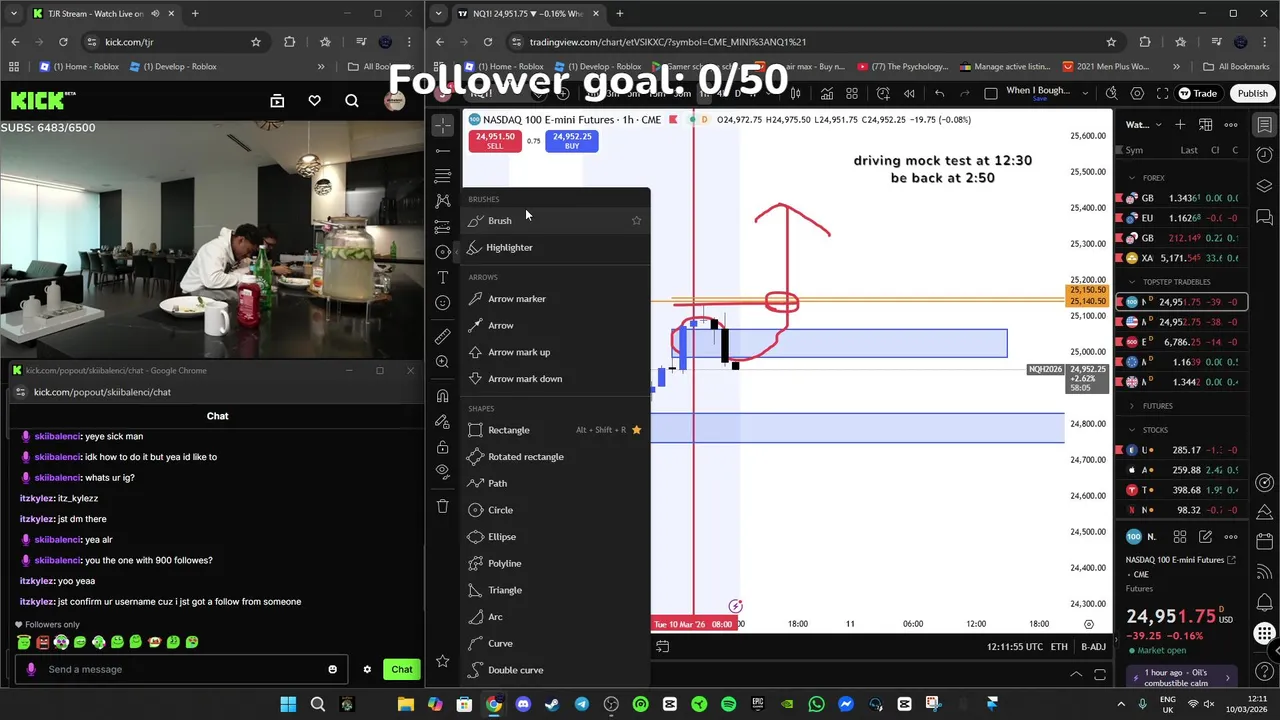Image resolution: width=1280 pixels, height=720 pixels.
Task: Open the go-to-date calendar icon
Action: [x=662, y=647]
